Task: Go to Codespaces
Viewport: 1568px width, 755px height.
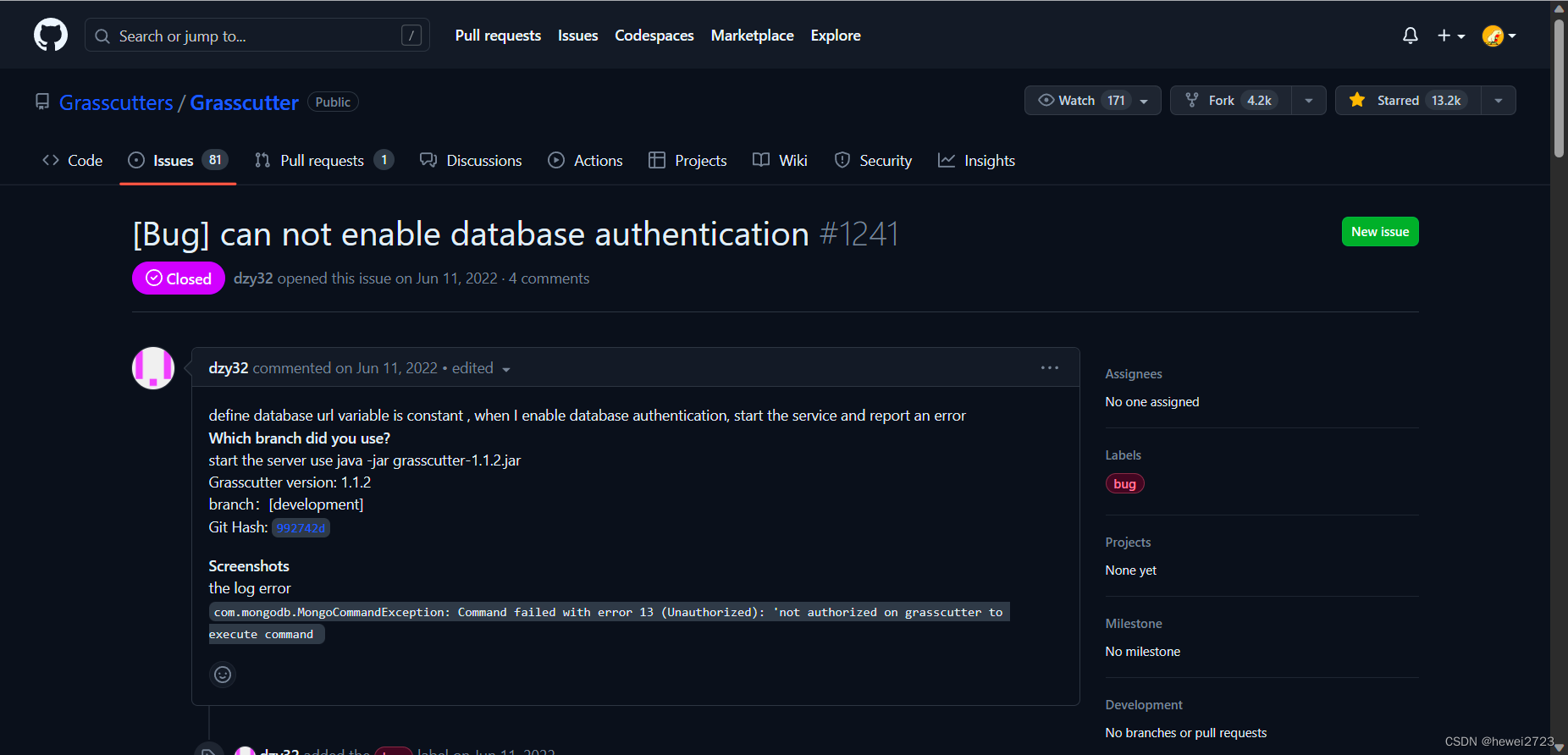Action: tap(654, 36)
